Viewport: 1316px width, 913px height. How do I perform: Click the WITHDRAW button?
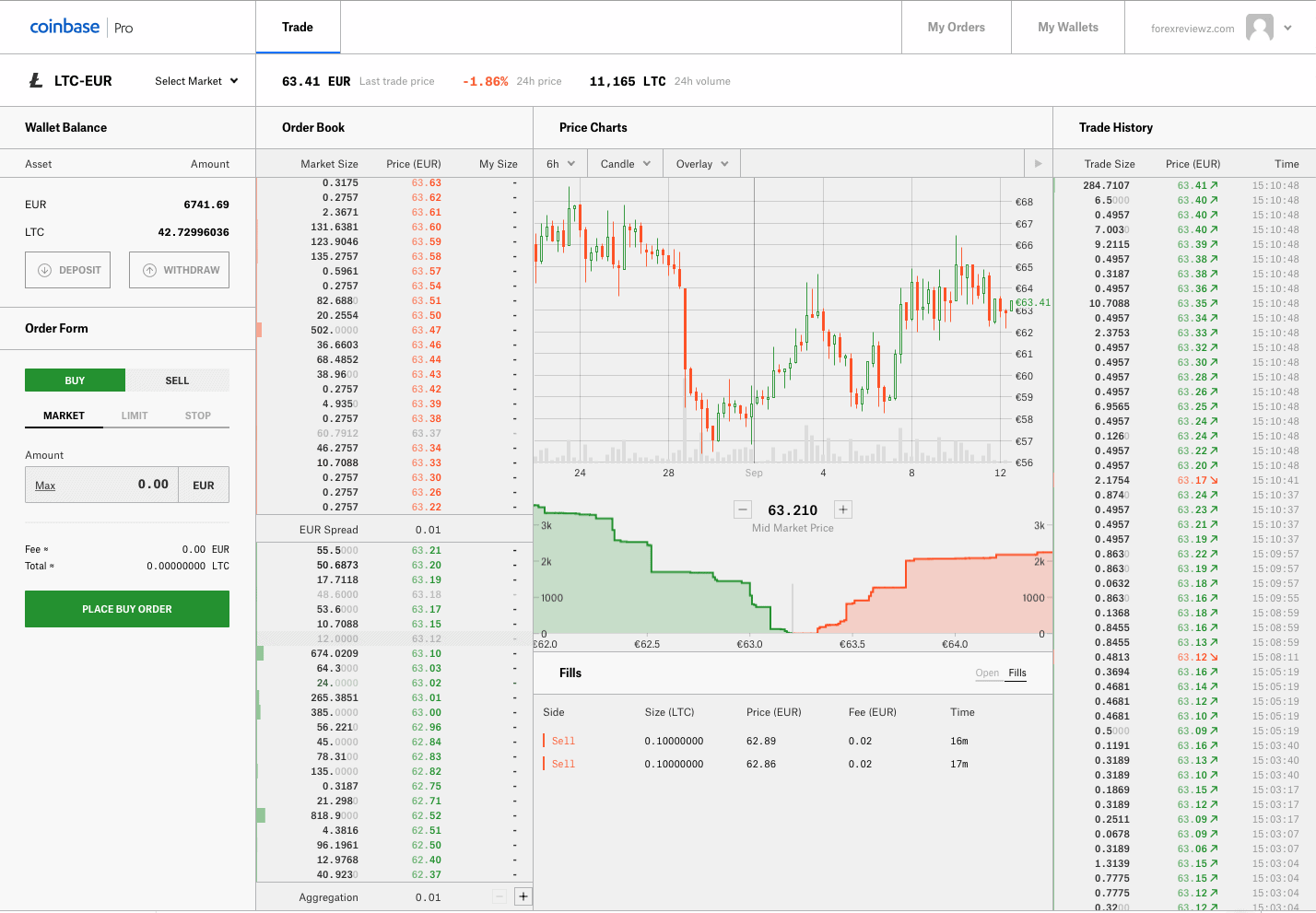[179, 270]
